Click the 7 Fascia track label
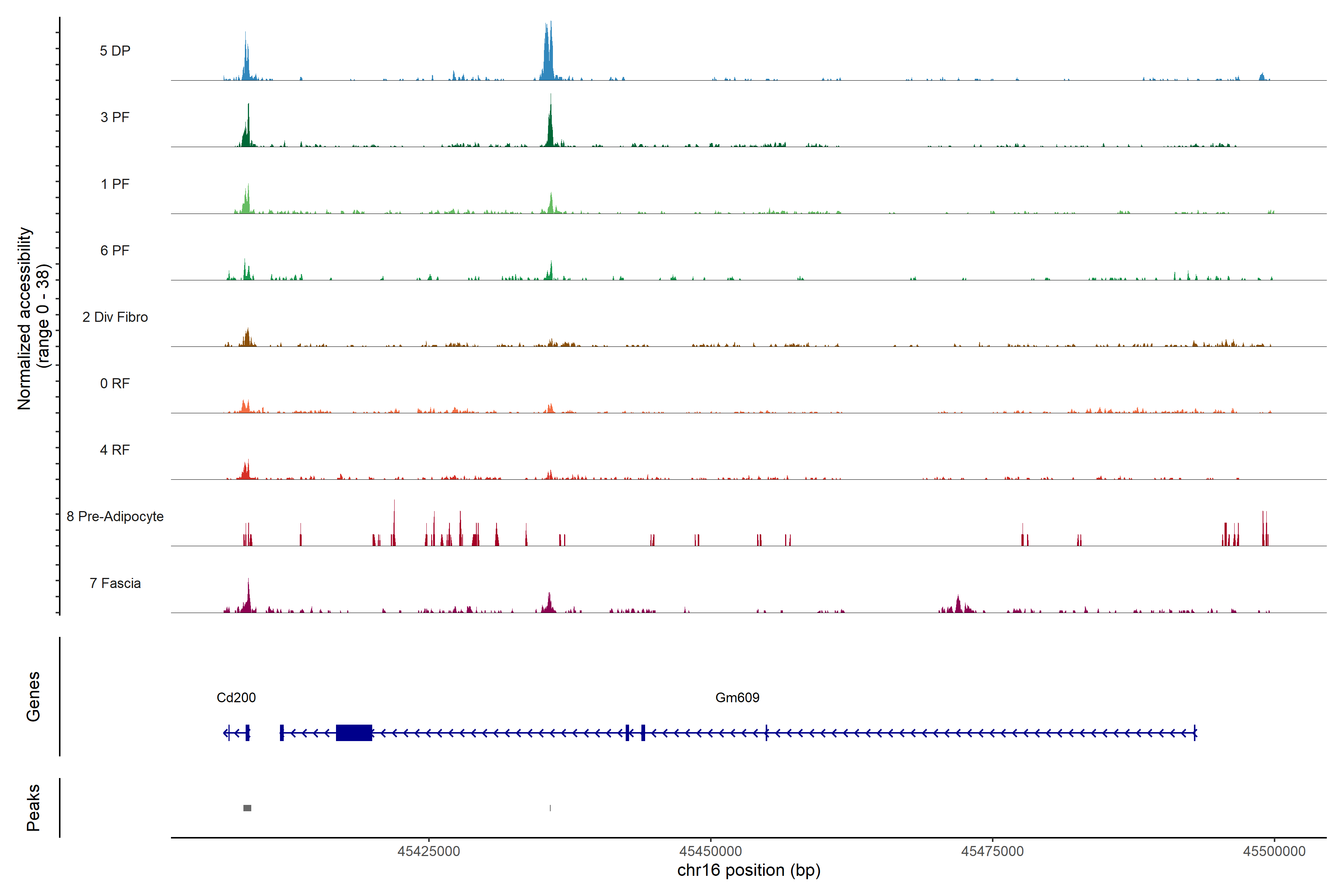Image resolution: width=1344 pixels, height=896 pixels. click(115, 583)
